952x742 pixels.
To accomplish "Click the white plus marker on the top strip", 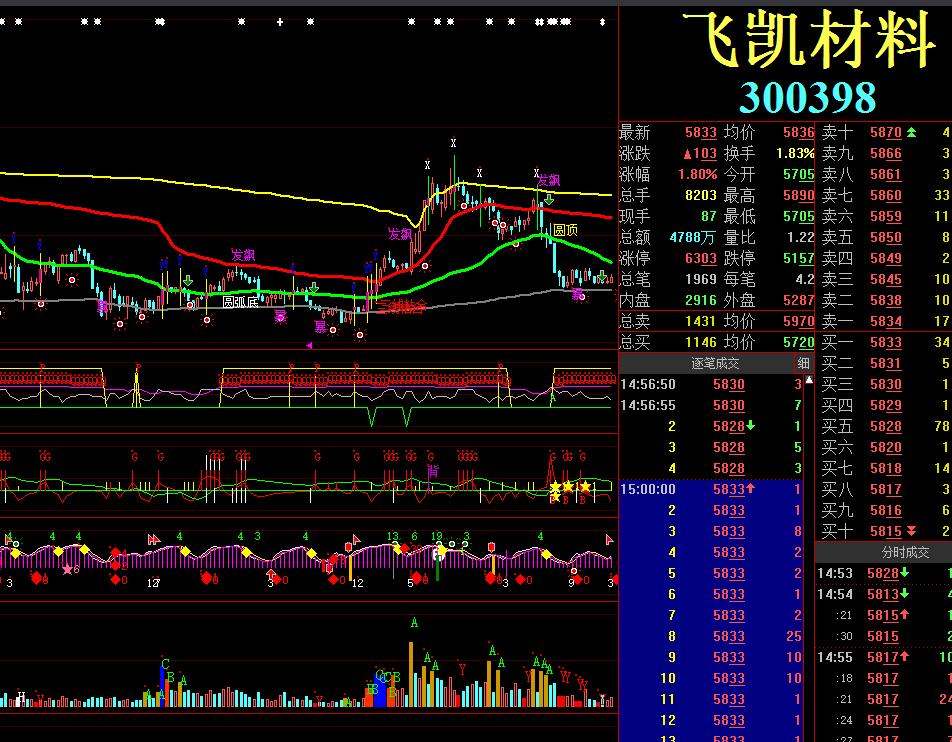I will tap(280, 22).
